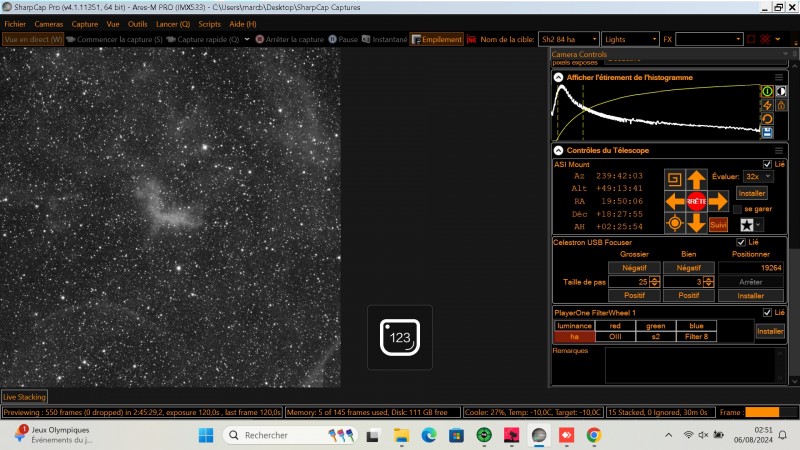Open the Évaluer 32x rate dropdown
This screenshot has height=450, width=800.
coord(758,177)
